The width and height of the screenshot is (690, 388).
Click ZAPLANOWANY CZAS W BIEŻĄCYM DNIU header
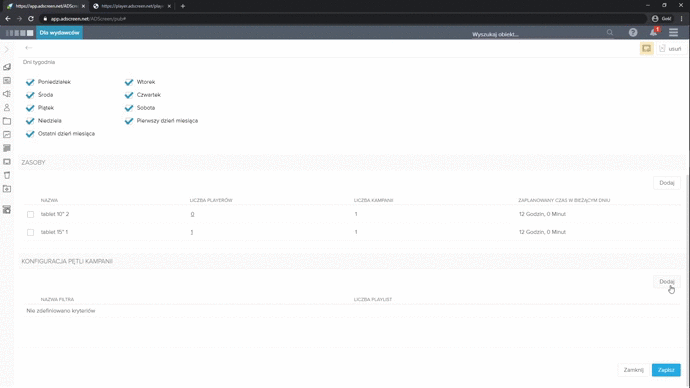tap(564, 200)
